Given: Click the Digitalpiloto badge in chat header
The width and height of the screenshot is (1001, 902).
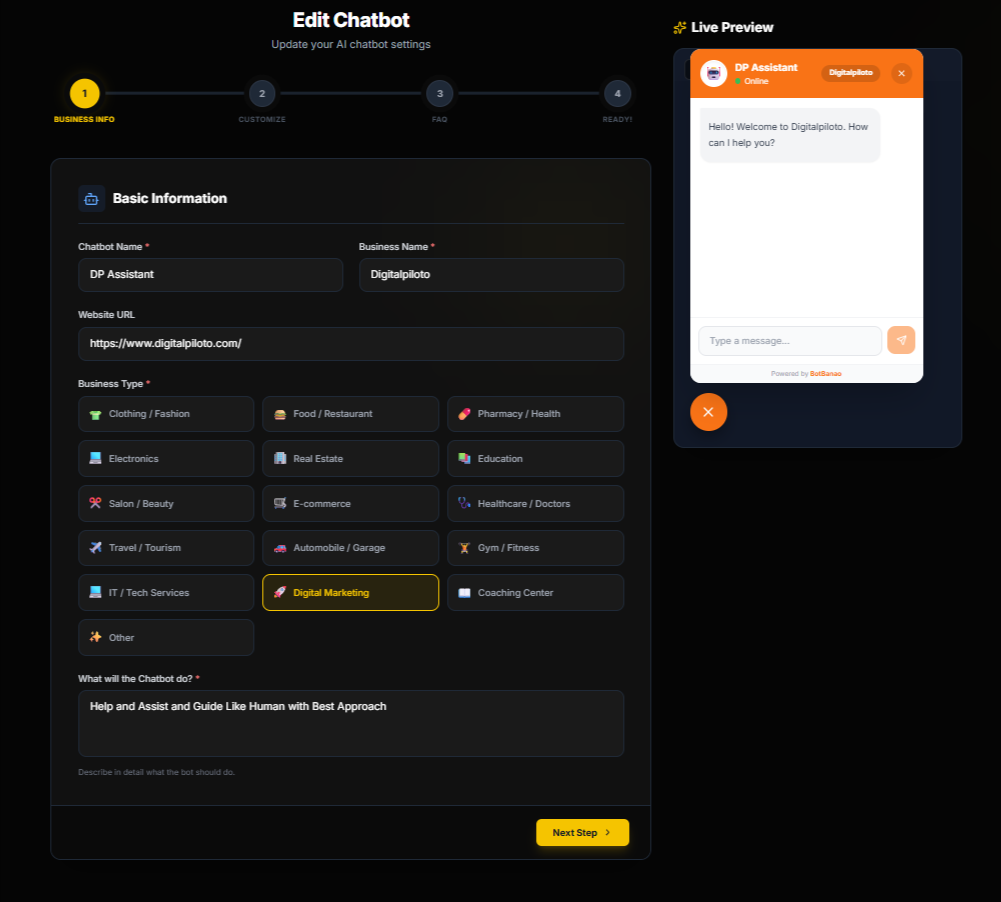Looking at the screenshot, I should click(x=850, y=73).
